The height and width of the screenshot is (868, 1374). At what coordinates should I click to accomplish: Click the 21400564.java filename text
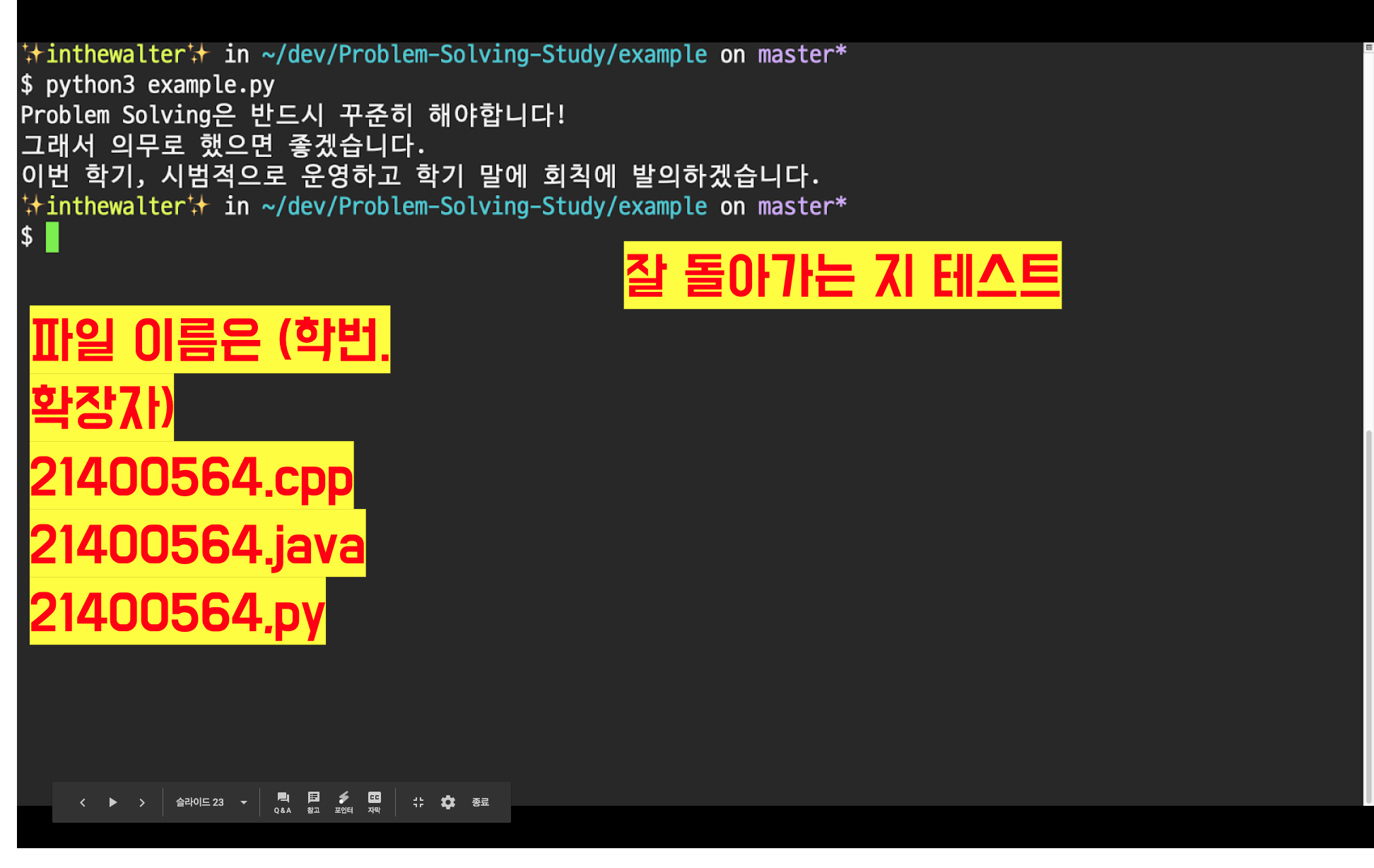tap(197, 544)
